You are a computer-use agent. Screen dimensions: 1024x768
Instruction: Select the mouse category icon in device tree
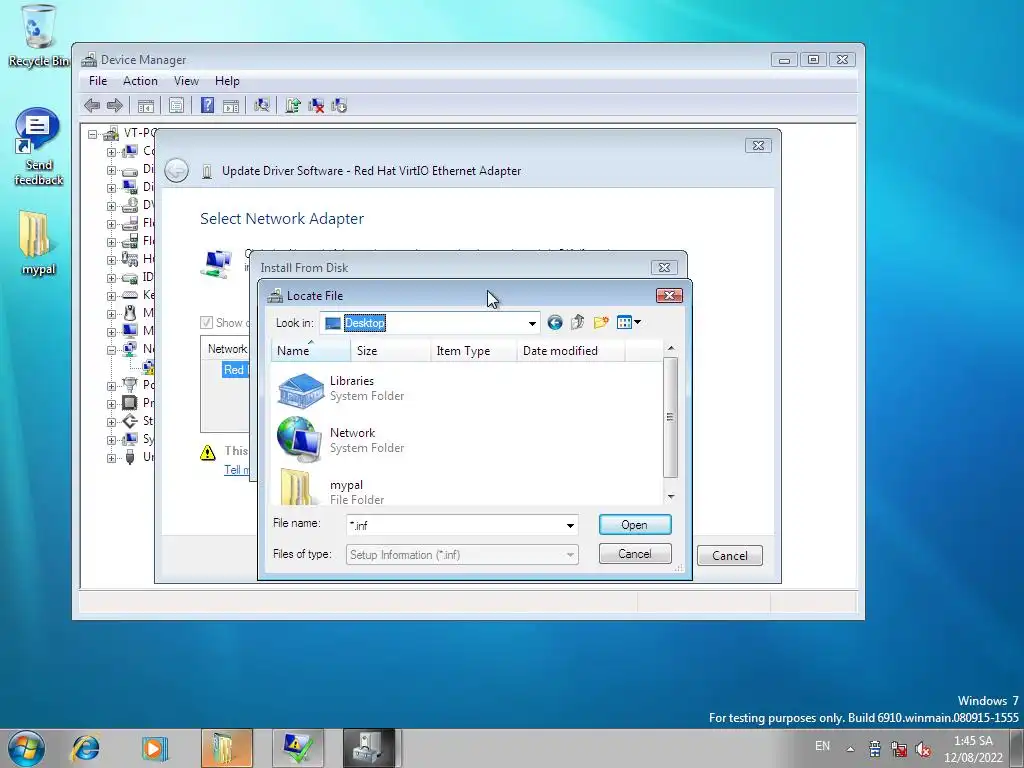tap(130, 313)
